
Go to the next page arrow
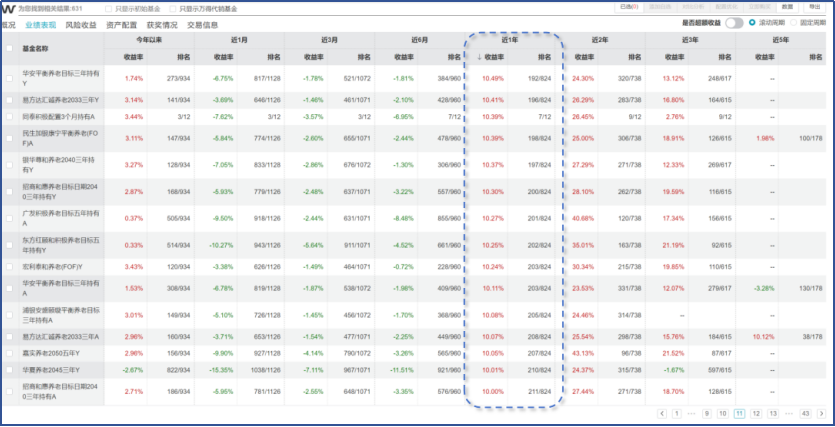[821, 414]
